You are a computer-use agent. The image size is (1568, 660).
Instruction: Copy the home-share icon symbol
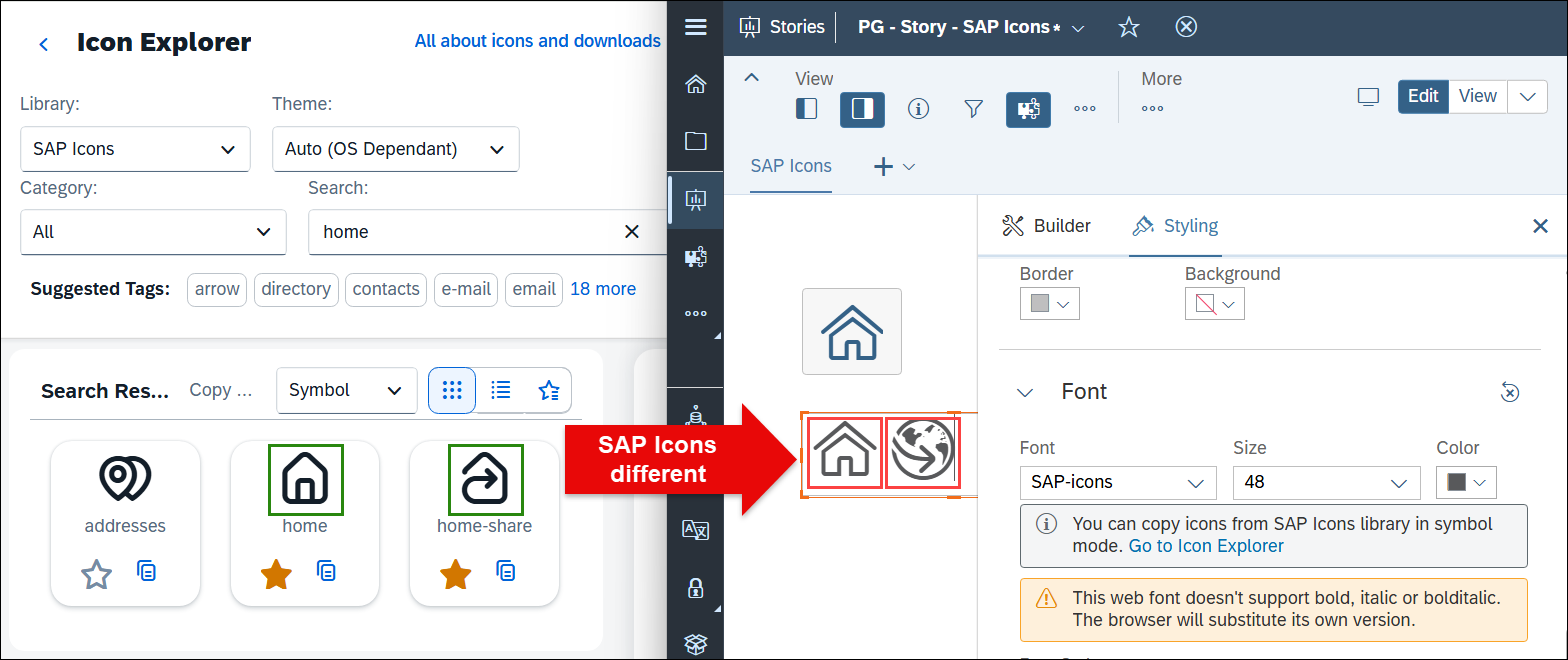[506, 571]
